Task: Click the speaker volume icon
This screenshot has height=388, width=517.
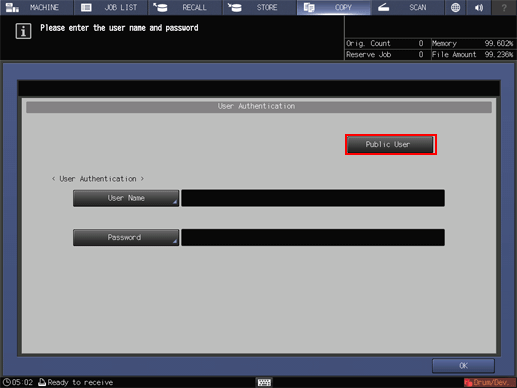Action: 479,7
